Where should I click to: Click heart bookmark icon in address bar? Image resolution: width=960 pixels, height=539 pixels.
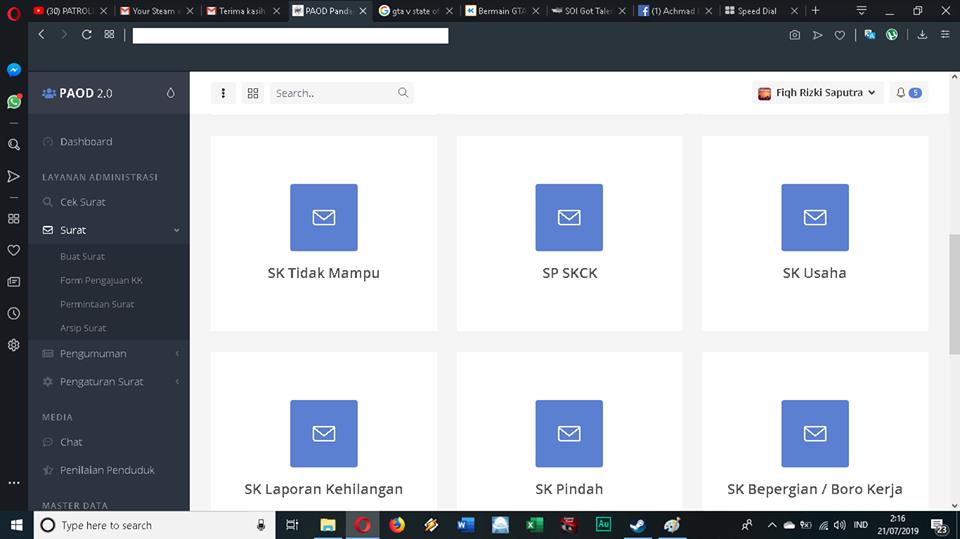pyautogui.click(x=839, y=35)
